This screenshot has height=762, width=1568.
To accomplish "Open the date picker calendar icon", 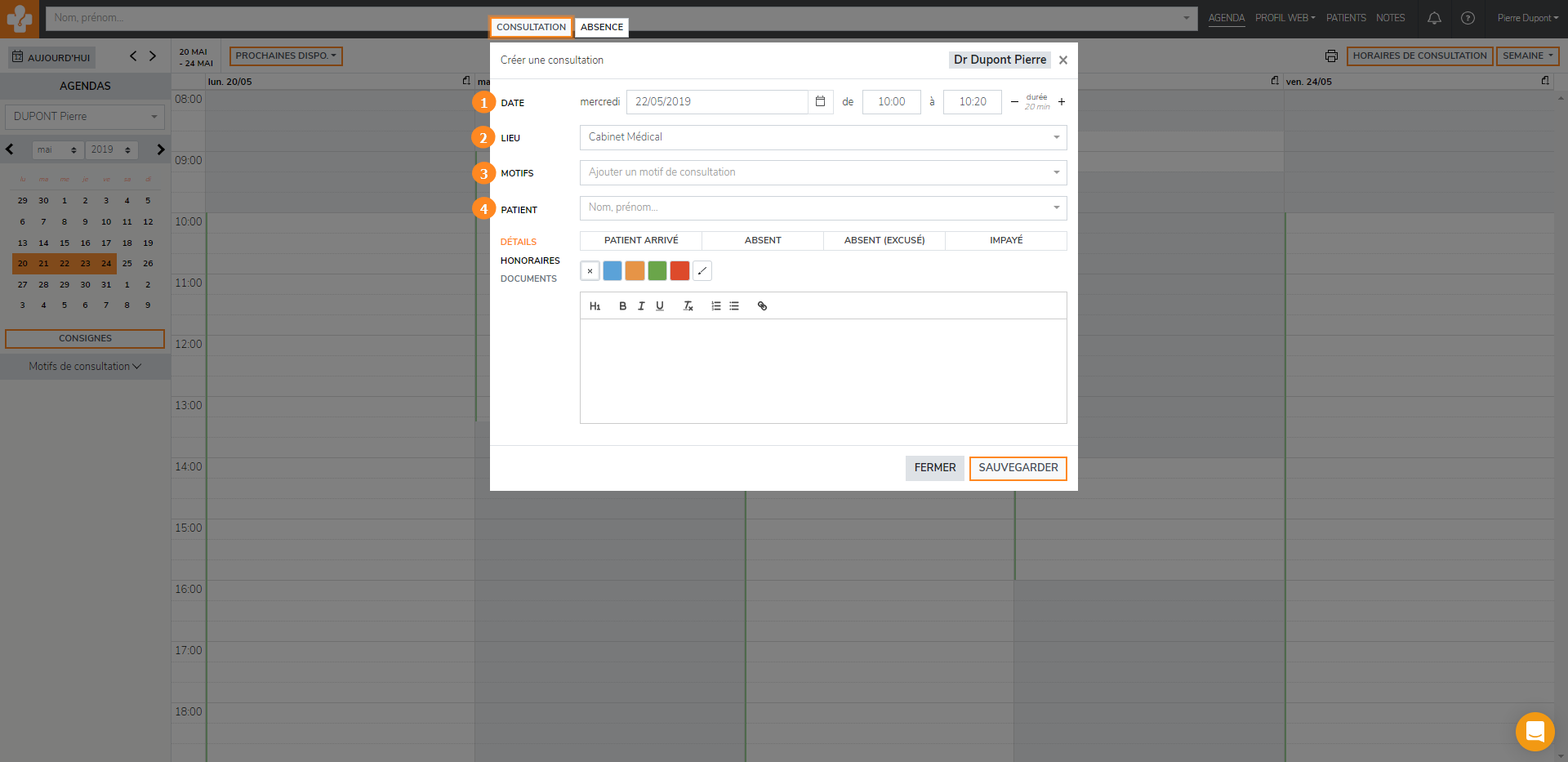I will pyautogui.click(x=820, y=102).
